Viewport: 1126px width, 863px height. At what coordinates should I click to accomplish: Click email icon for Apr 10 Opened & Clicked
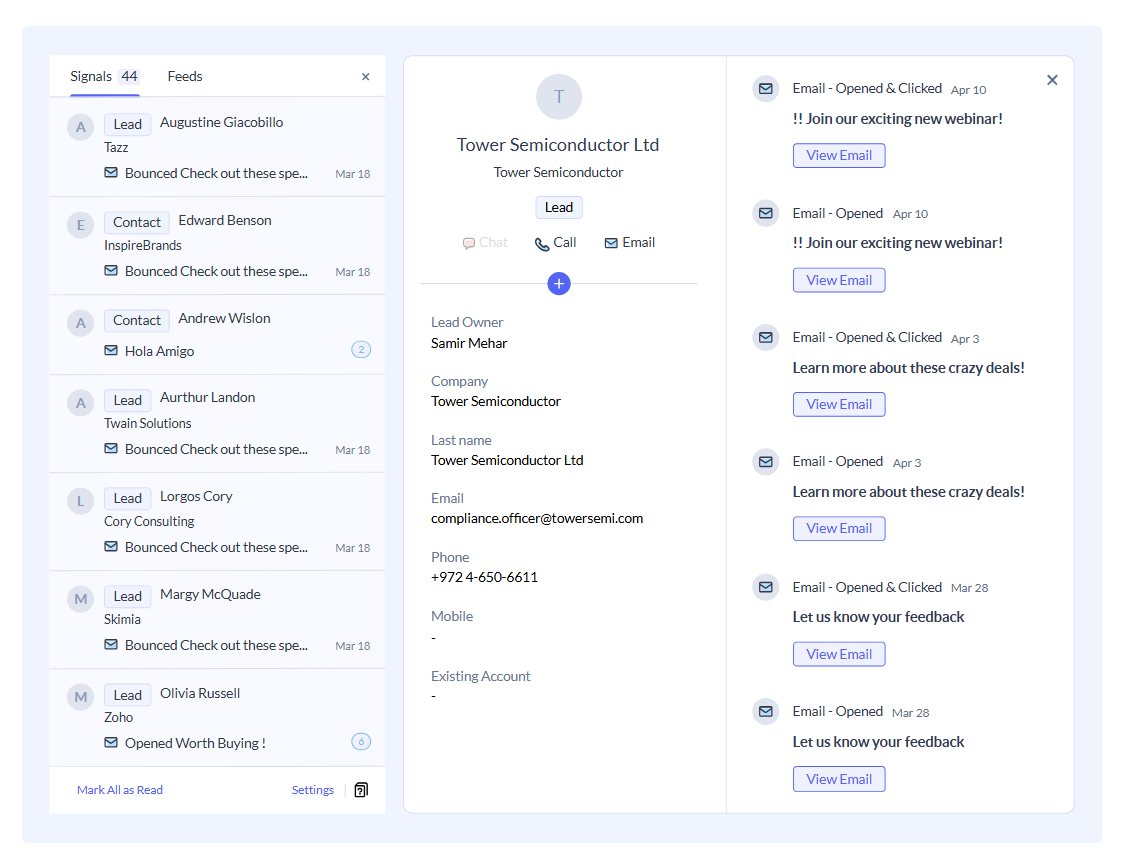tap(766, 89)
